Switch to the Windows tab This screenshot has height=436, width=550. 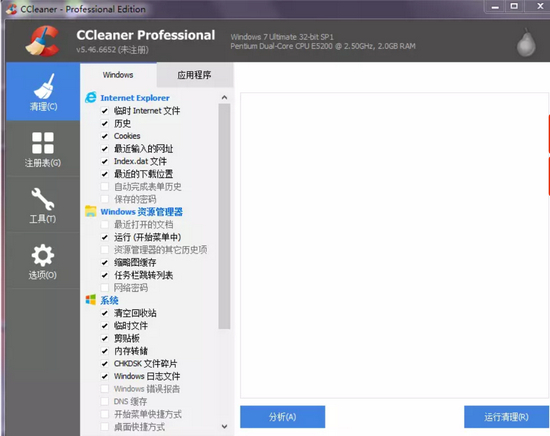tap(118, 75)
